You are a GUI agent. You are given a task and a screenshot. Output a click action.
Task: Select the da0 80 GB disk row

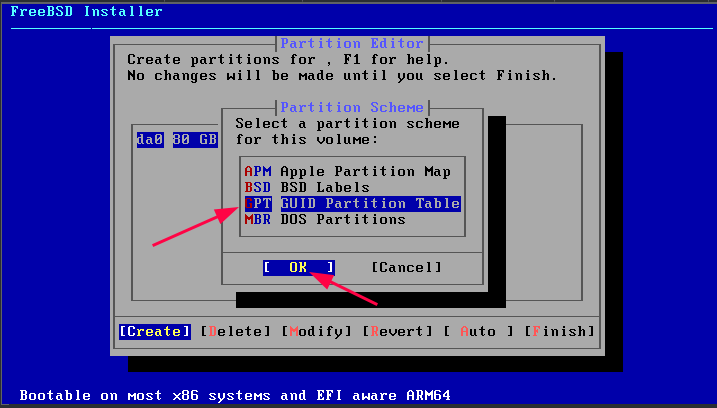tap(177, 140)
